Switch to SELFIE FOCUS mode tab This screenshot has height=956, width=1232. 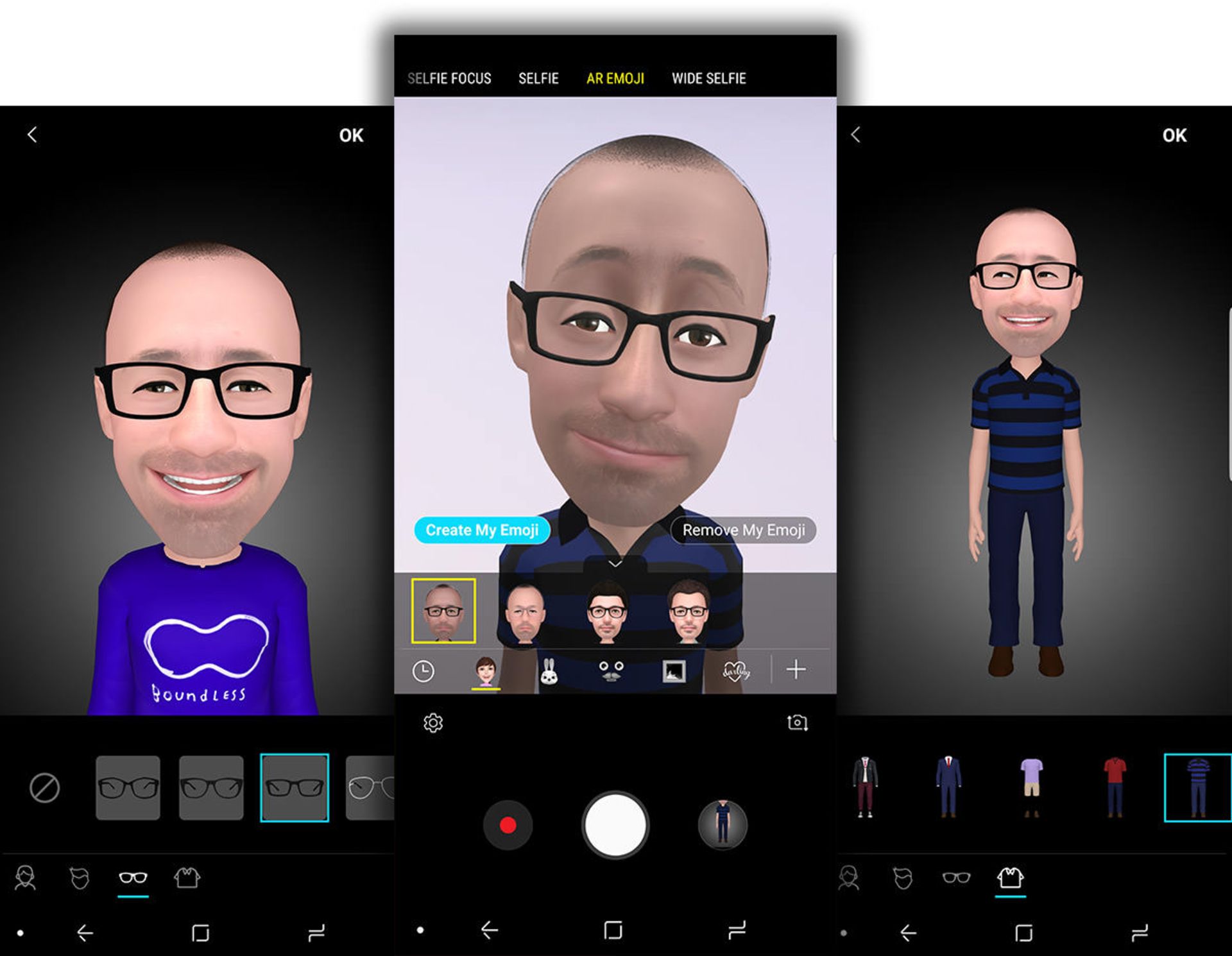click(449, 78)
